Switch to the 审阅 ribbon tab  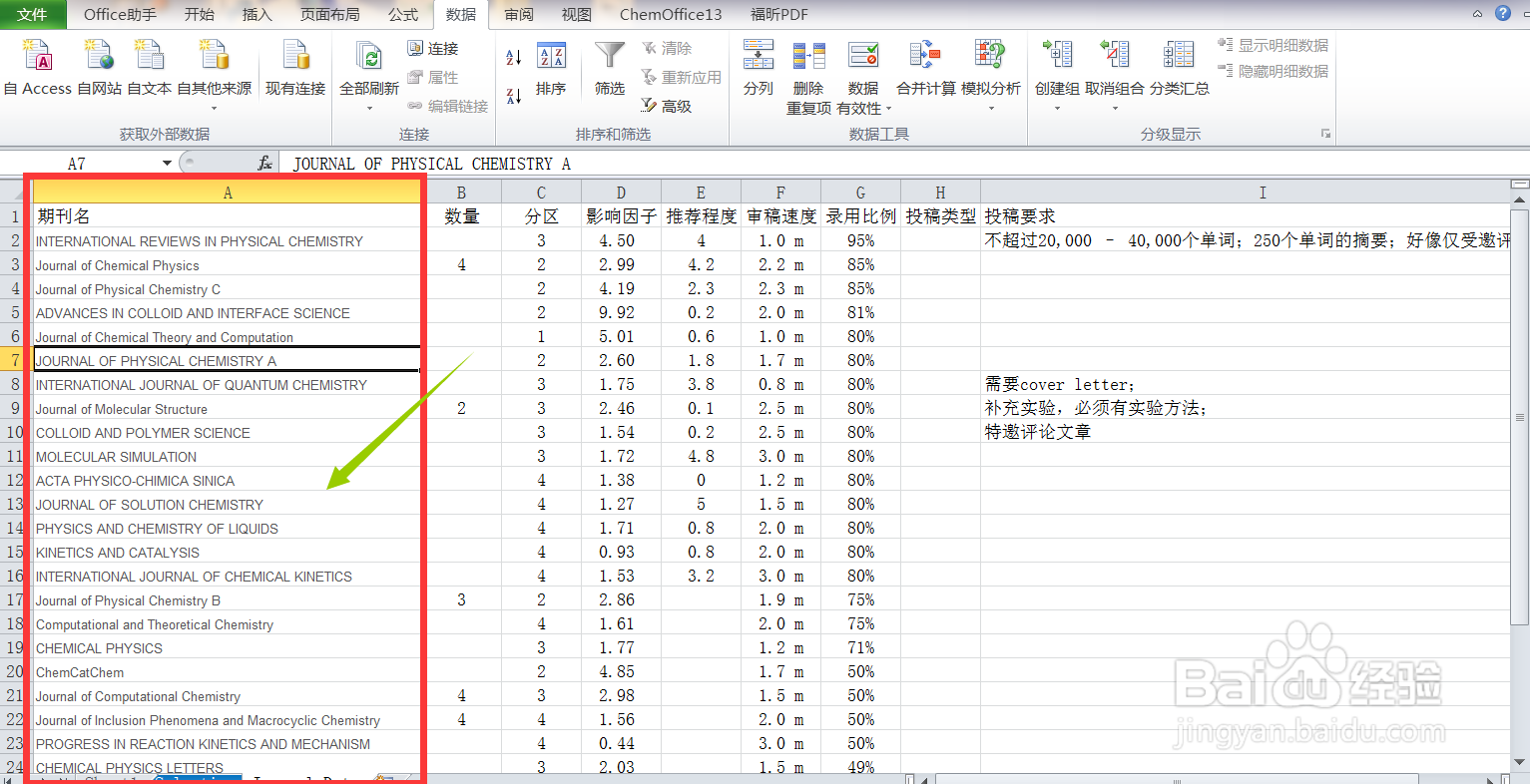pos(518,14)
